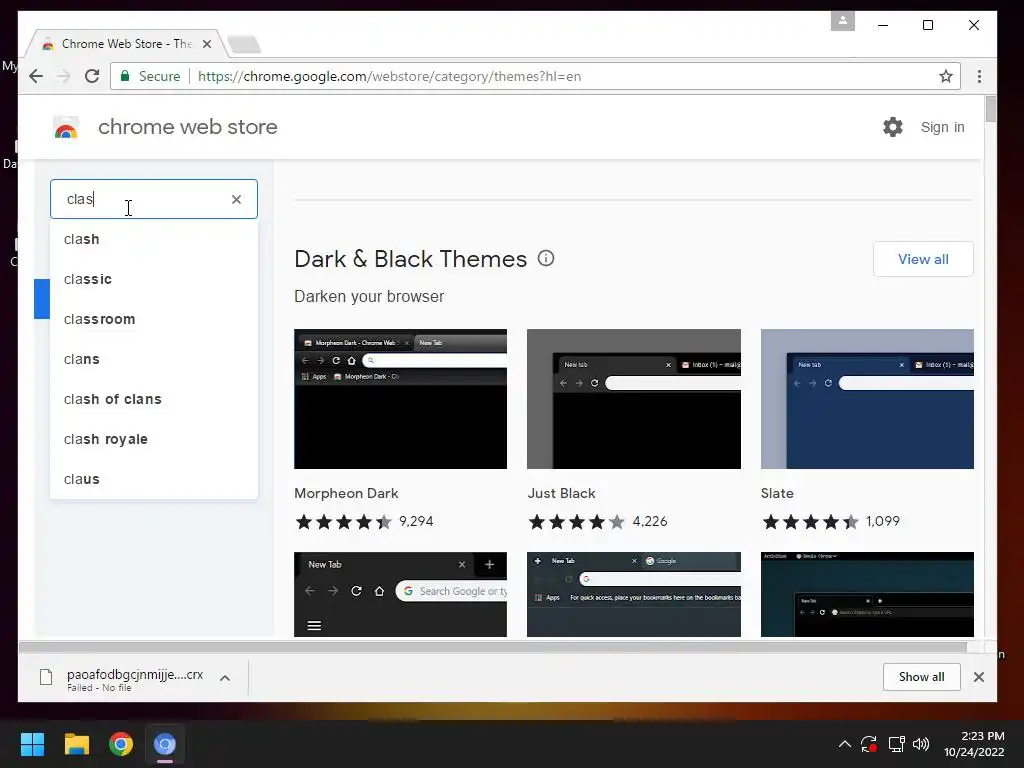Choose the 'claus' suggestion

pyautogui.click(x=154, y=479)
